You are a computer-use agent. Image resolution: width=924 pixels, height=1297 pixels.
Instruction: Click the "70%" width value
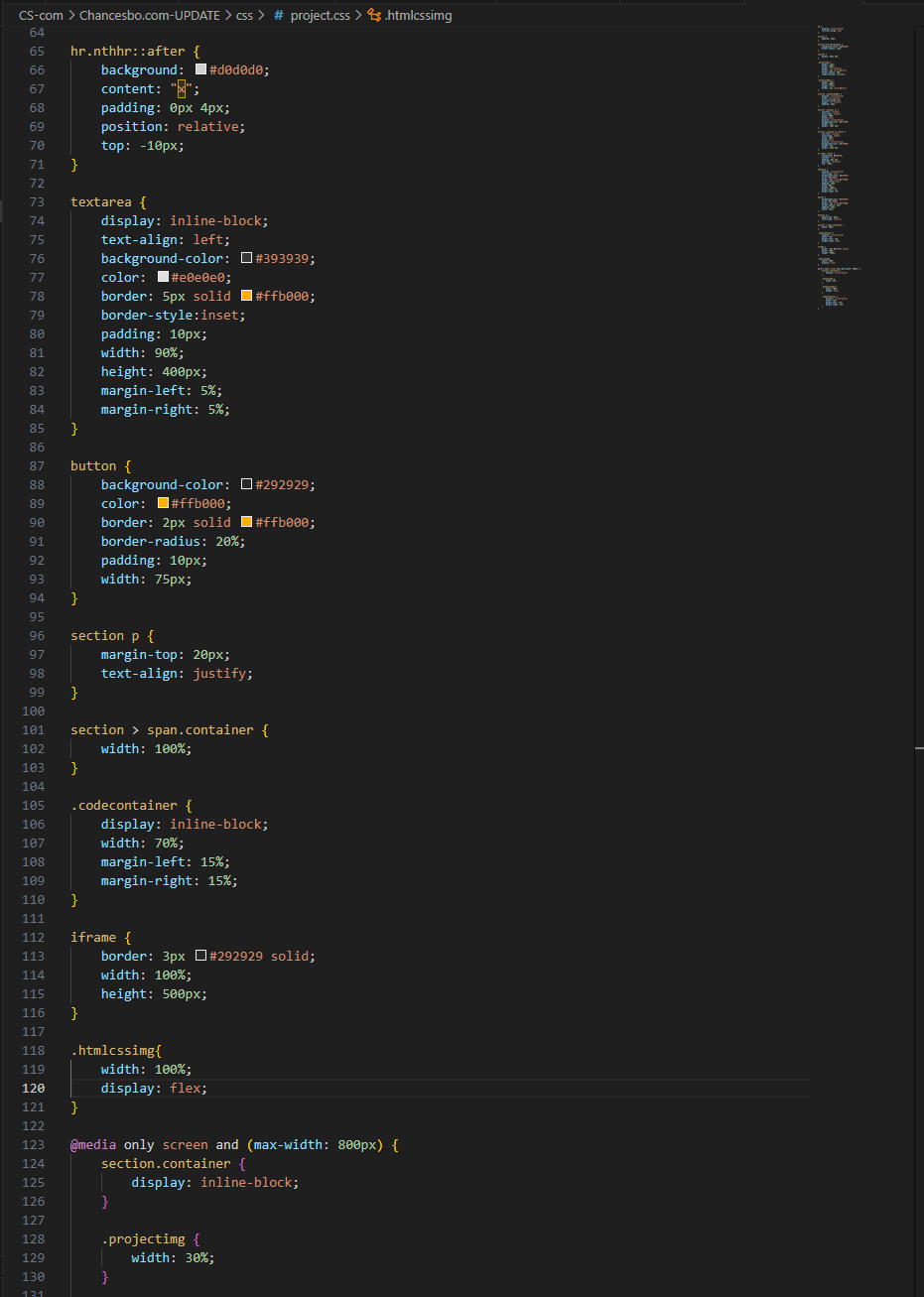click(x=166, y=843)
